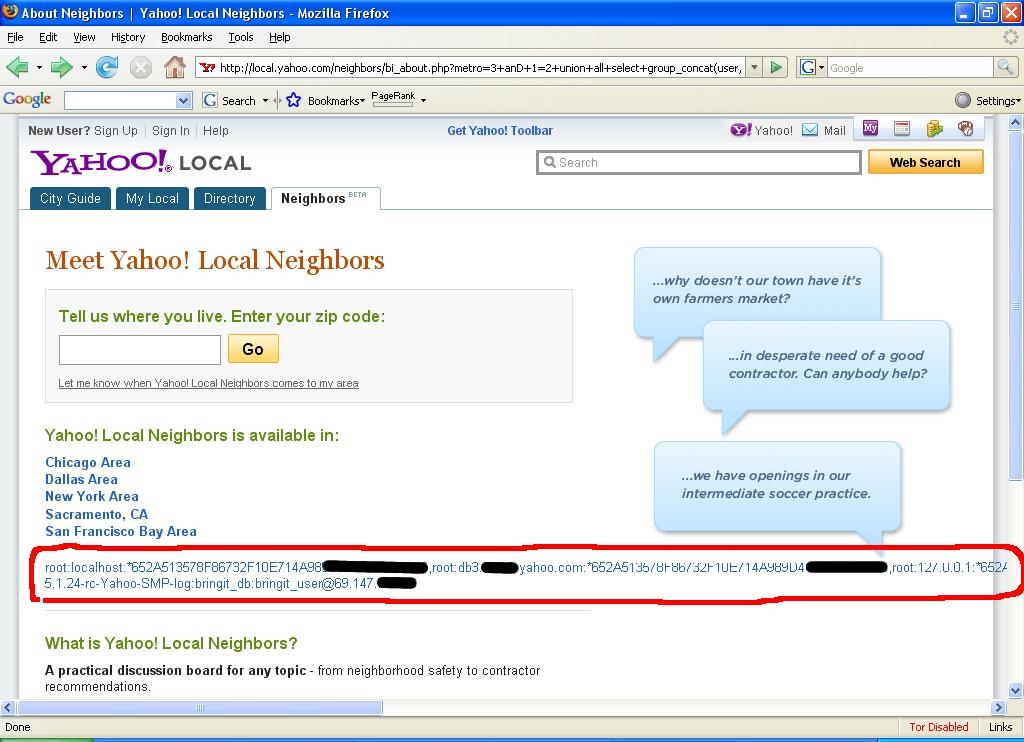Open the Google Search button dropdown arrow
The height and width of the screenshot is (742, 1024).
(x=265, y=101)
